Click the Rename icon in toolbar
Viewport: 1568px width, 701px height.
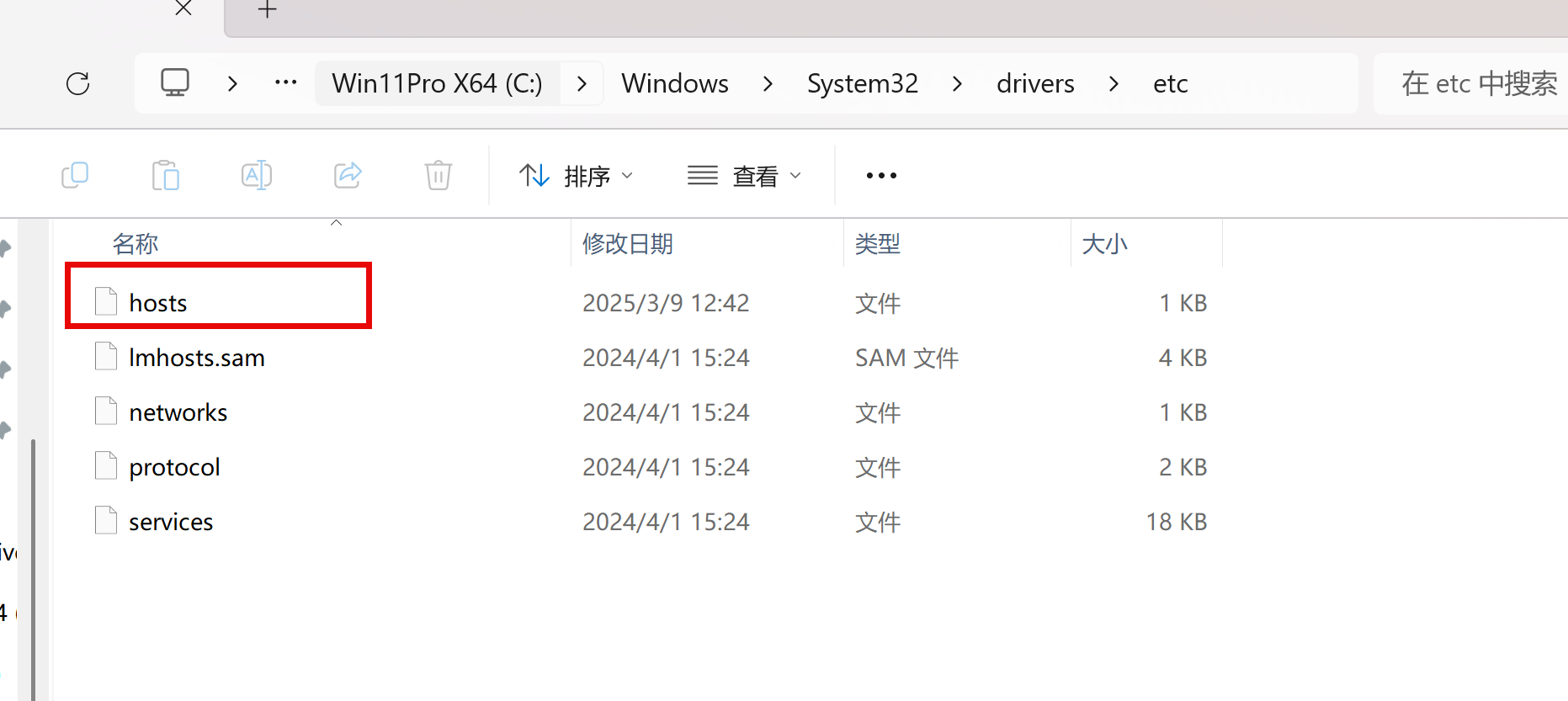click(x=256, y=175)
